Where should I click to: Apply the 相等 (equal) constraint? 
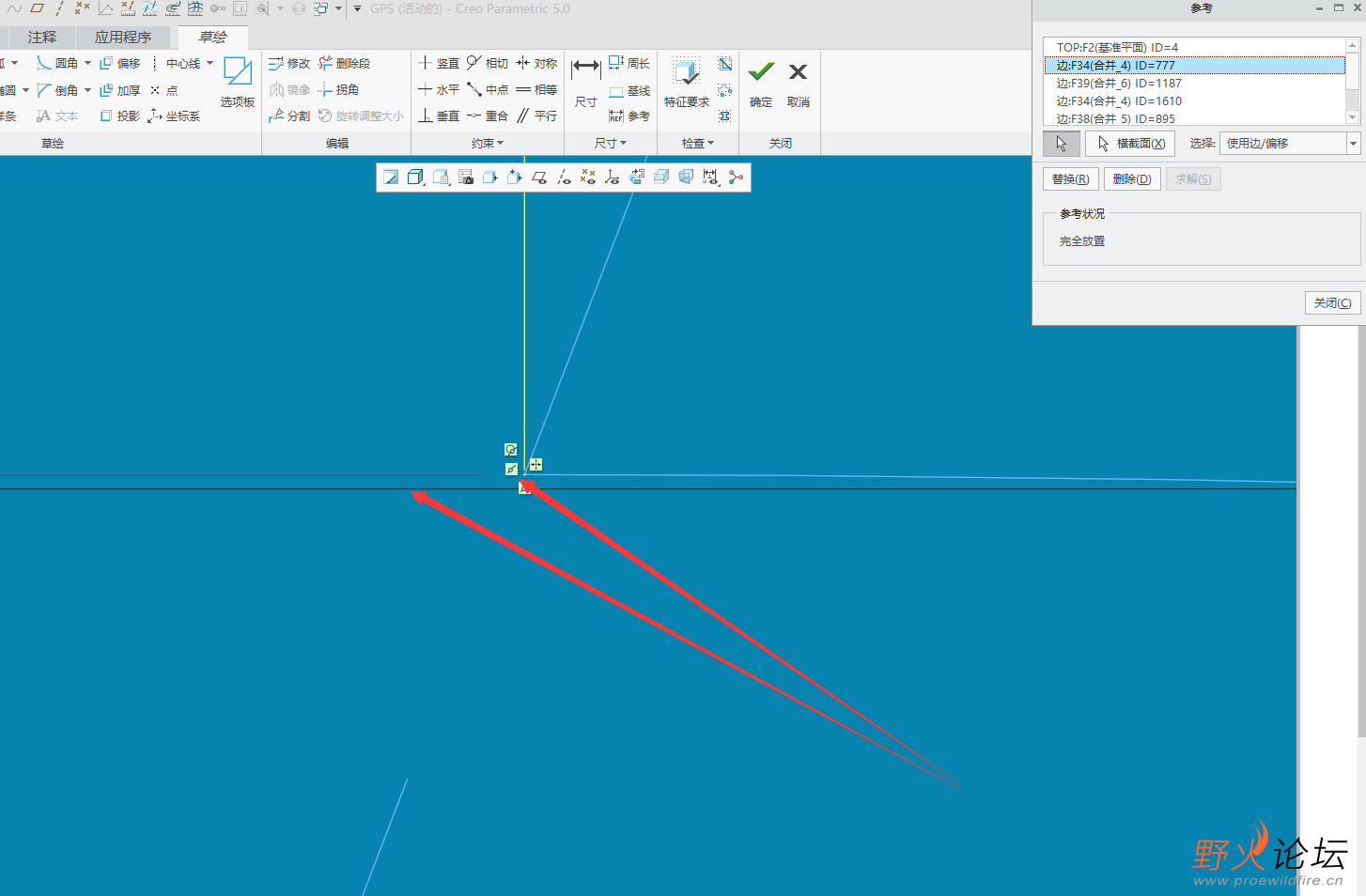click(x=536, y=89)
